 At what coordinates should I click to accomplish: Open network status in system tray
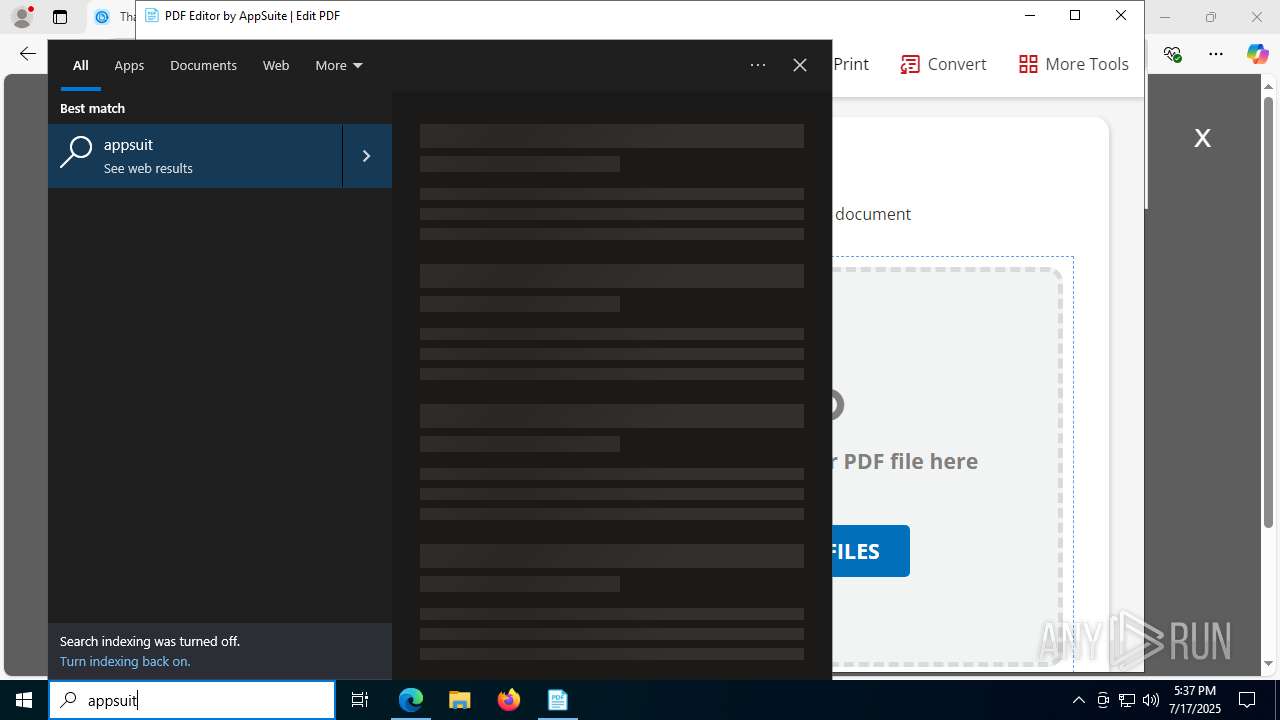coord(1127,700)
